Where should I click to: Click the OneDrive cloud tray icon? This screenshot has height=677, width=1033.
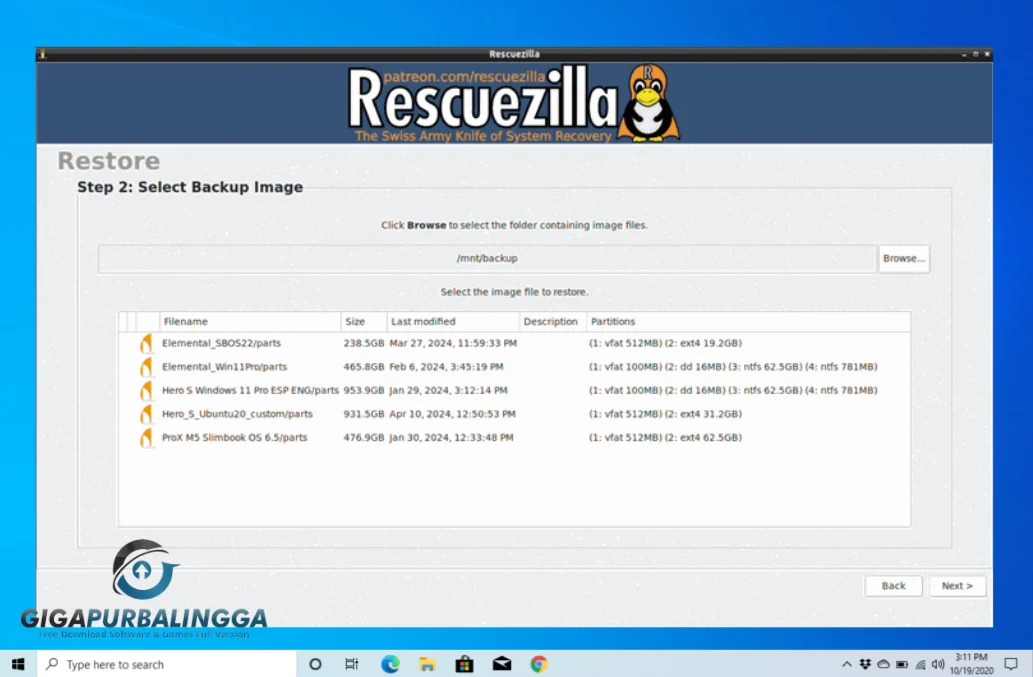[x=883, y=664]
